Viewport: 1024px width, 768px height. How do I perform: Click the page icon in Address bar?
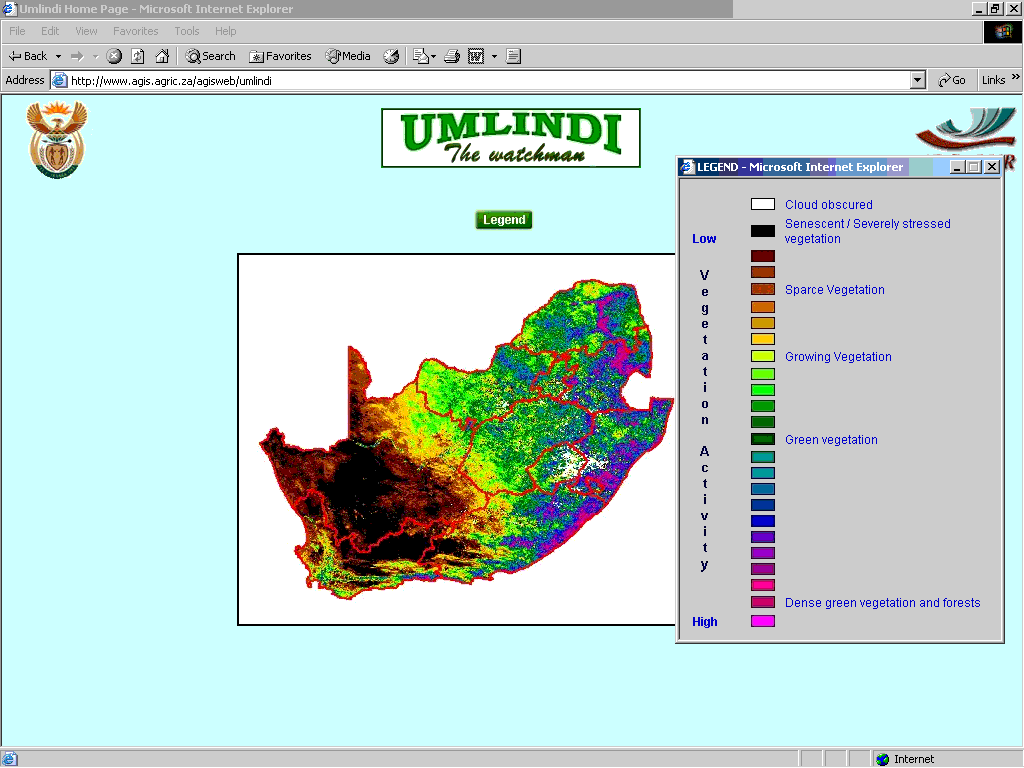59,80
